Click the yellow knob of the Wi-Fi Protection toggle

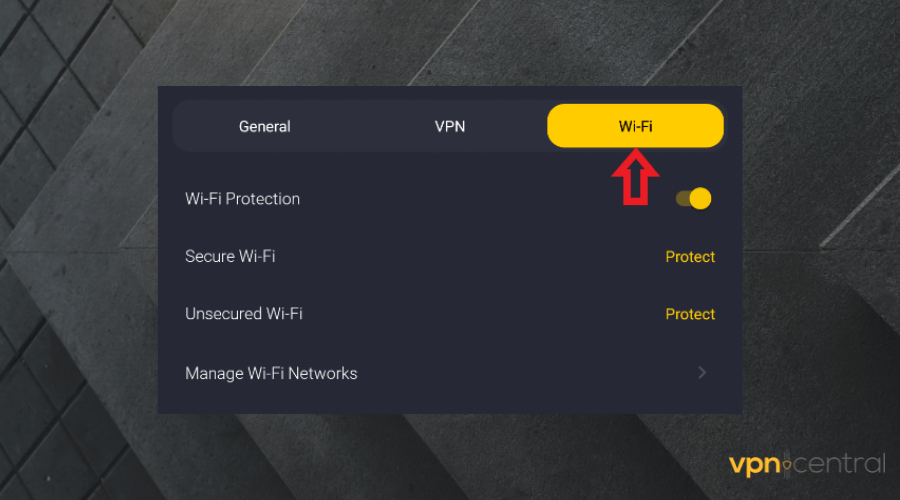tap(700, 198)
